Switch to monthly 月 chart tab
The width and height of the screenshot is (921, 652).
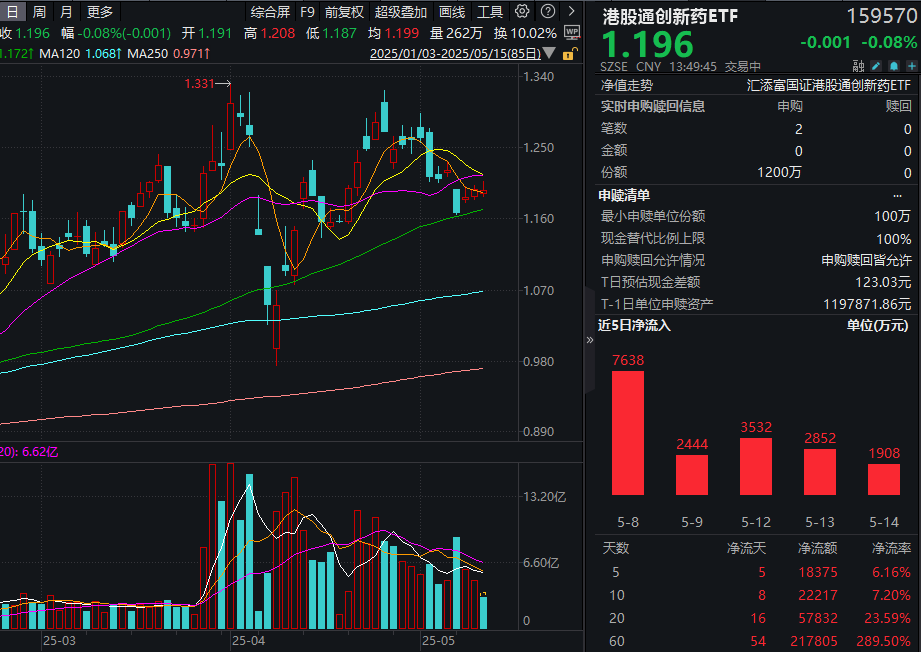click(x=66, y=12)
